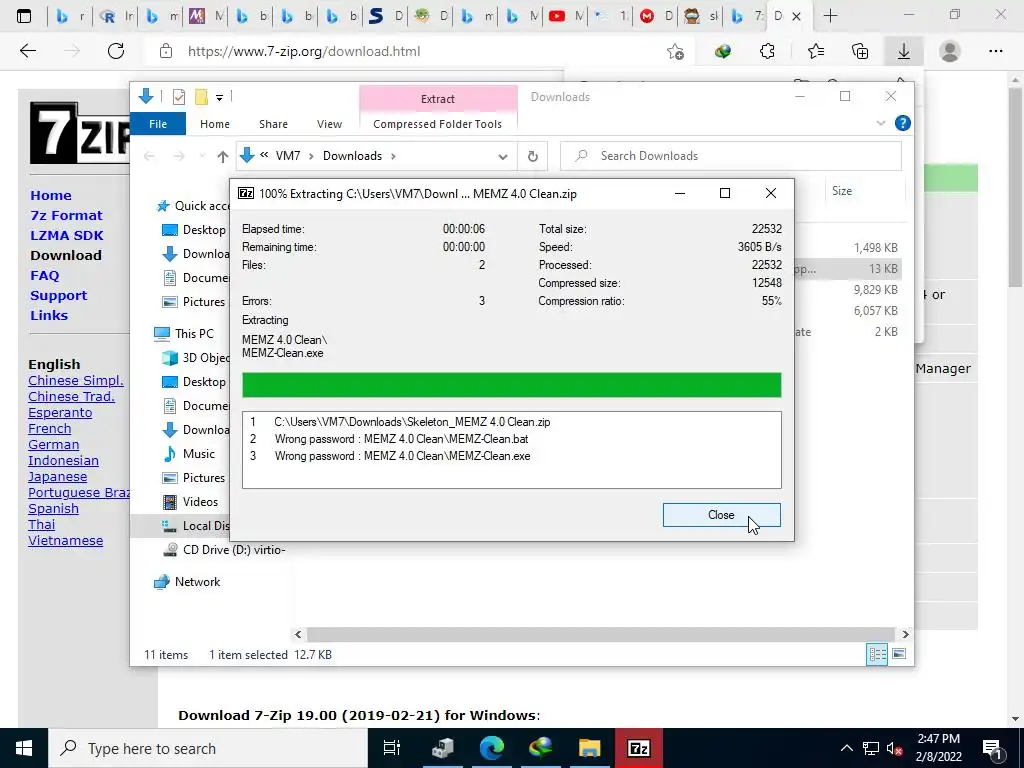Switch Explorer to details view icon
This screenshot has width=1024, height=768.
876,654
